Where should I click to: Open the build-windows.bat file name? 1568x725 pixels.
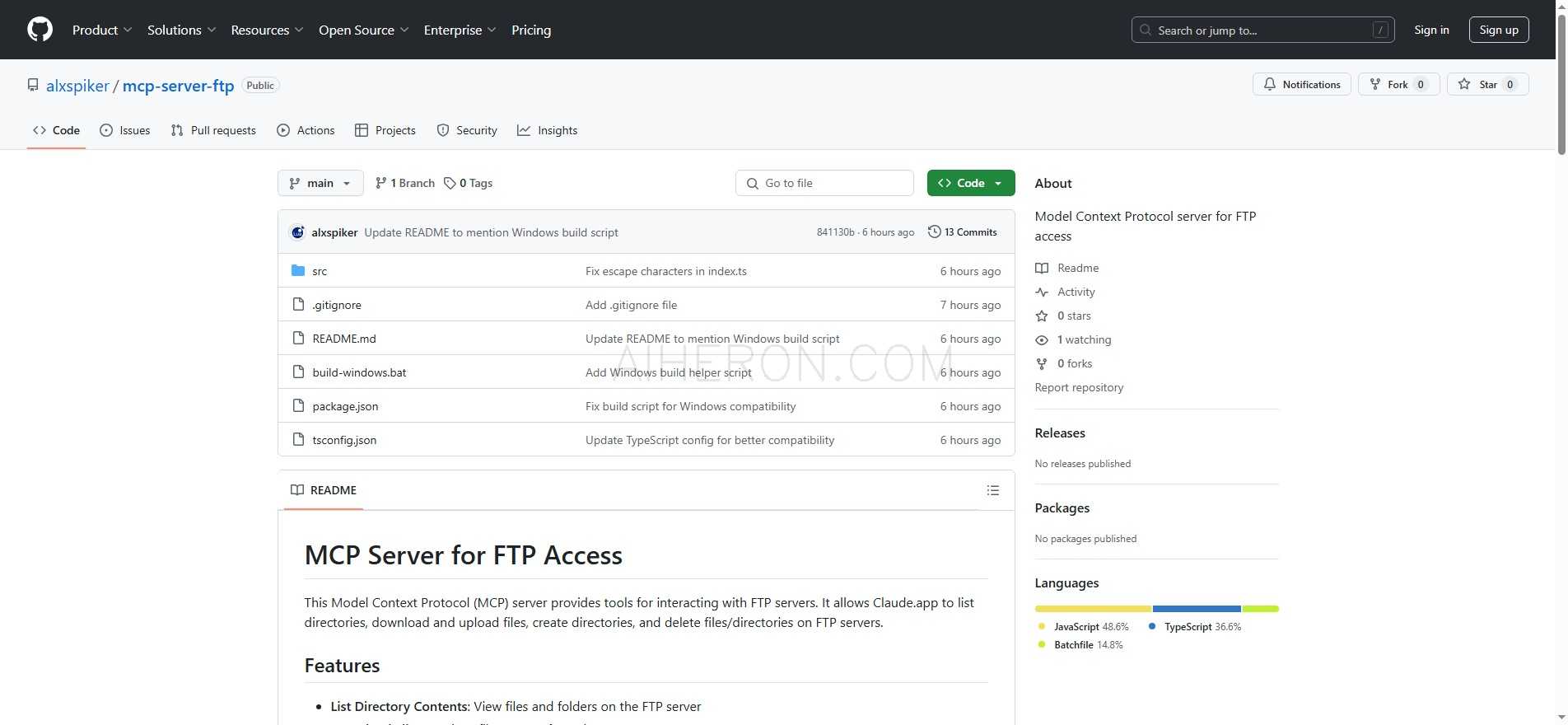[x=359, y=372]
